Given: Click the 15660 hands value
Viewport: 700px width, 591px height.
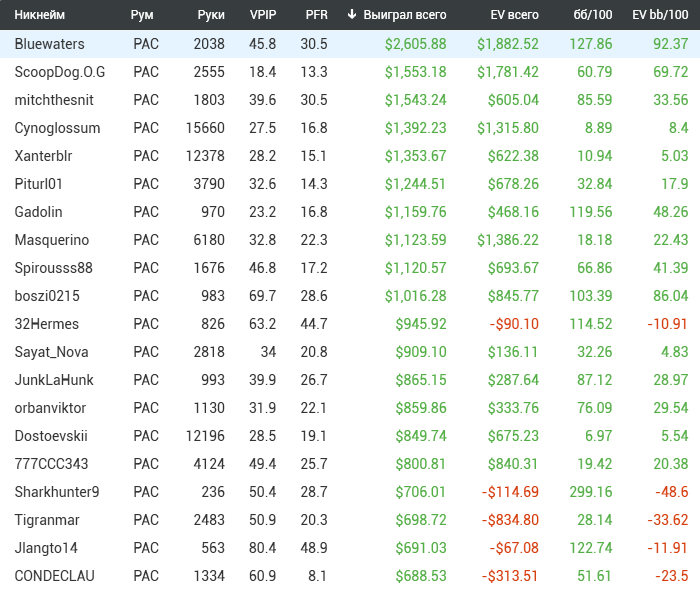Looking at the screenshot, I should 205,128.
